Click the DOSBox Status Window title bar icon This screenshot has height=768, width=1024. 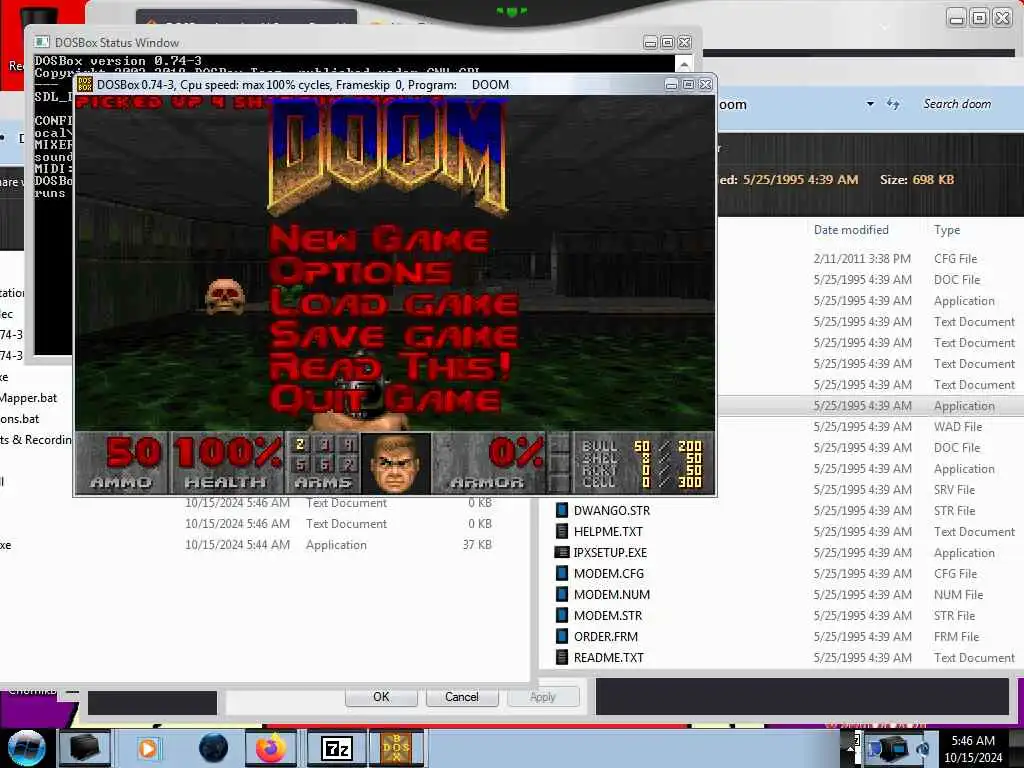click(42, 42)
